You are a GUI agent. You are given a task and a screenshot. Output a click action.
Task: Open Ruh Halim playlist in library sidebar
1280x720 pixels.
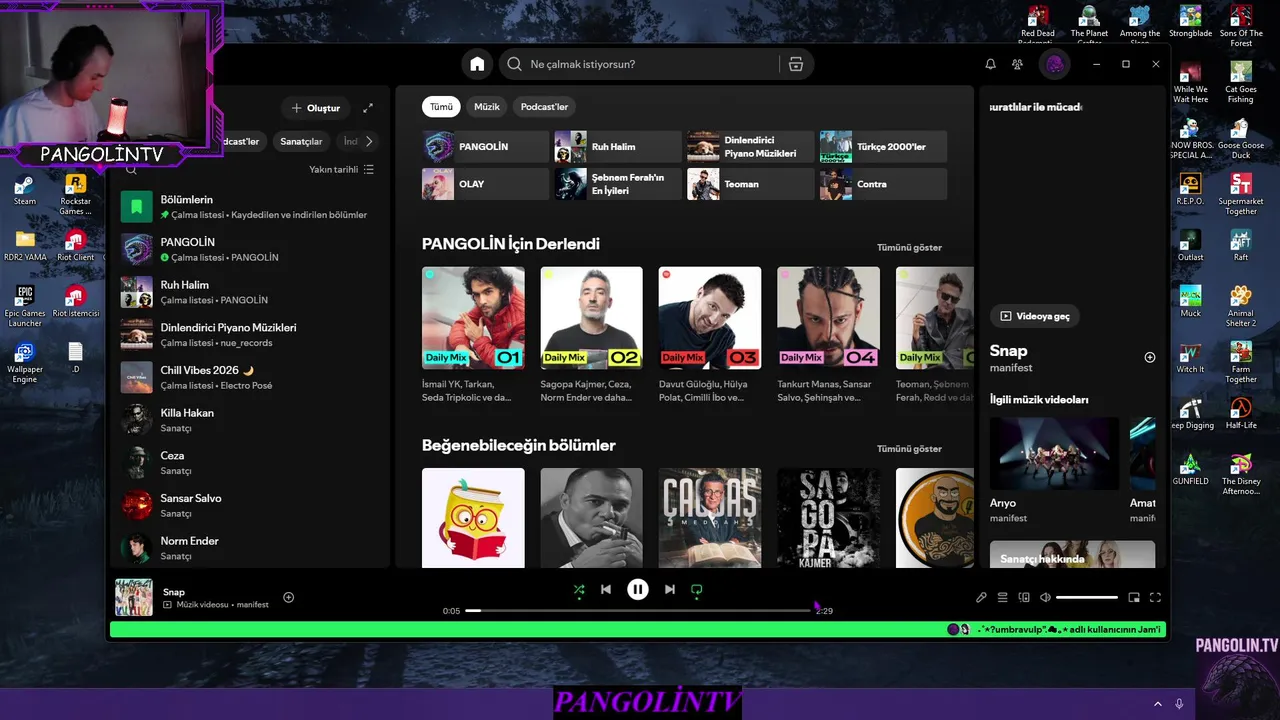tap(248, 292)
